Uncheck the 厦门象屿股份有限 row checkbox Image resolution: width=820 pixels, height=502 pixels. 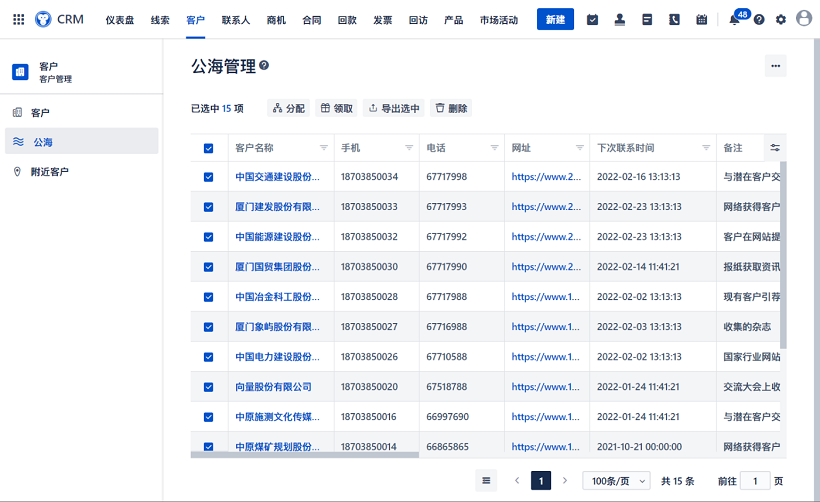click(208, 327)
